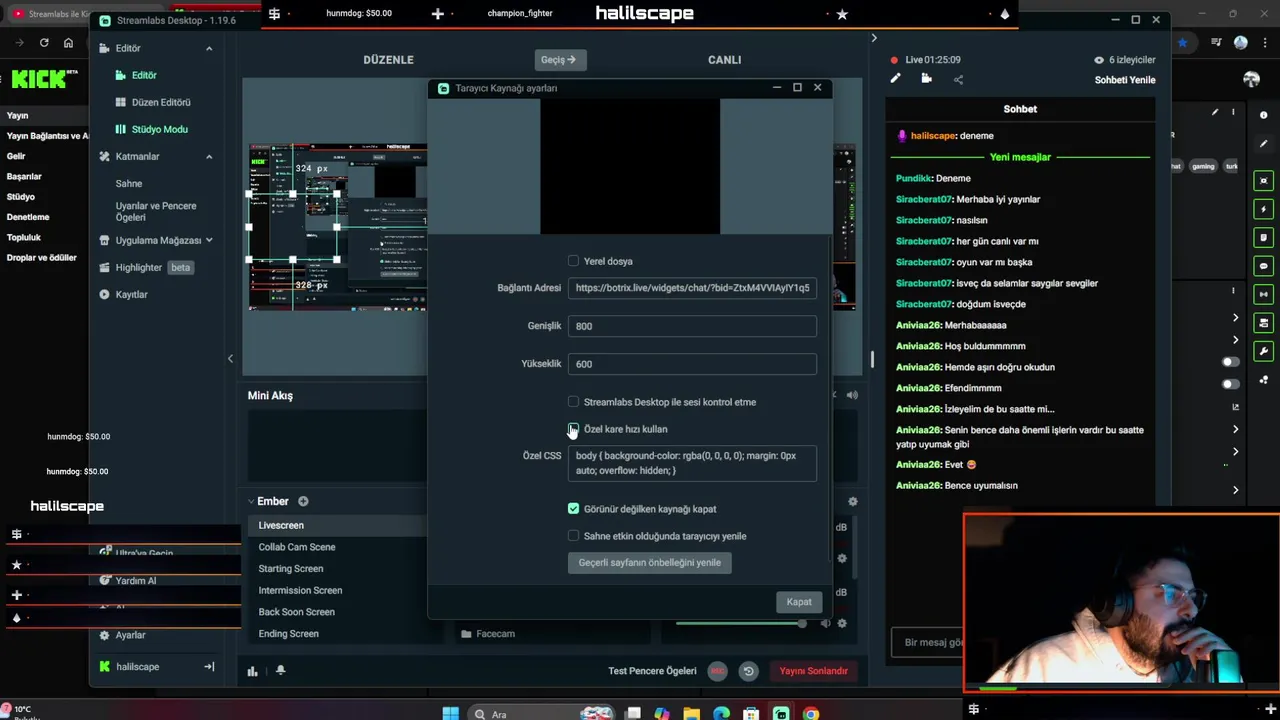The width and height of the screenshot is (1280, 720).
Task: Mute the lower mixer channel speaker icon
Action: coord(825,623)
